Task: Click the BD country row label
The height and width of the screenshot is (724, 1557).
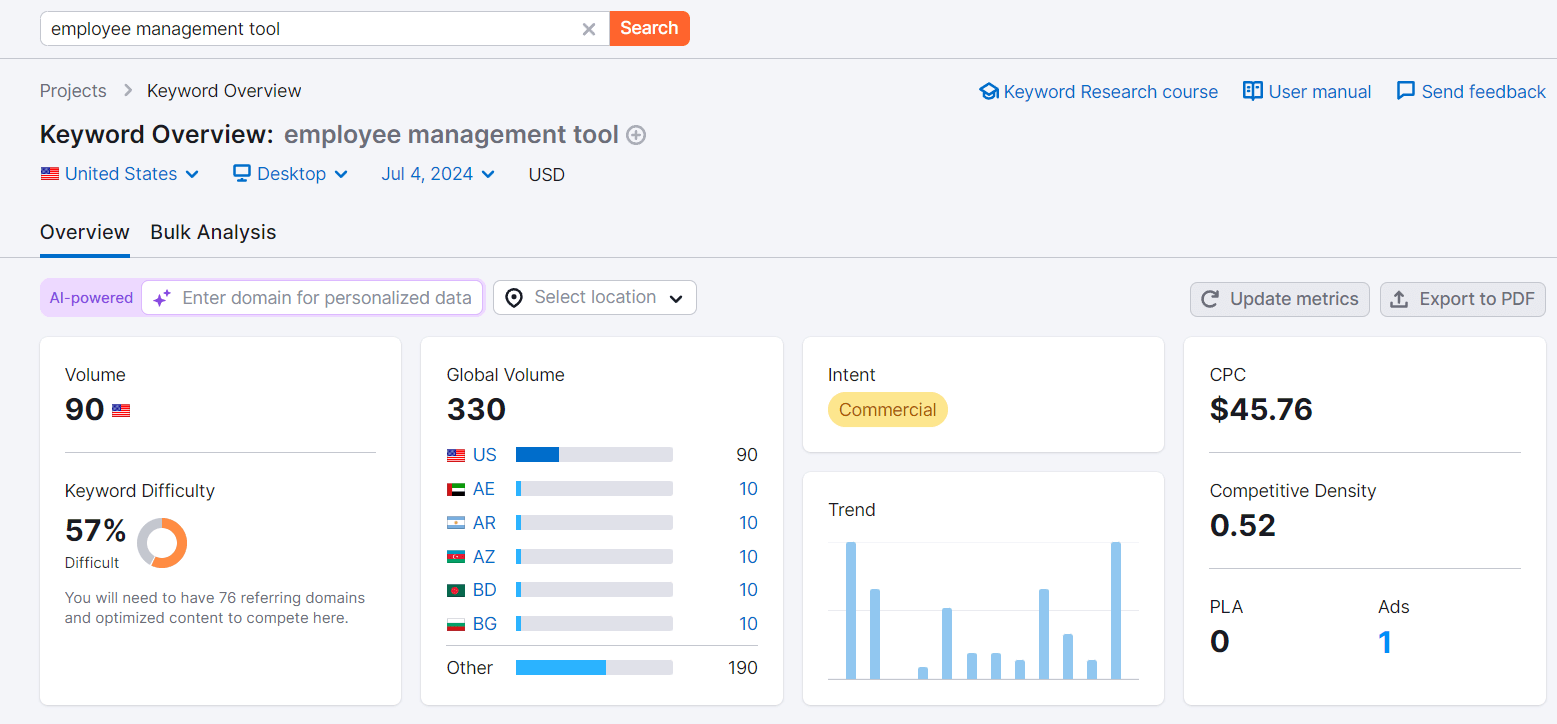Action: click(x=485, y=590)
